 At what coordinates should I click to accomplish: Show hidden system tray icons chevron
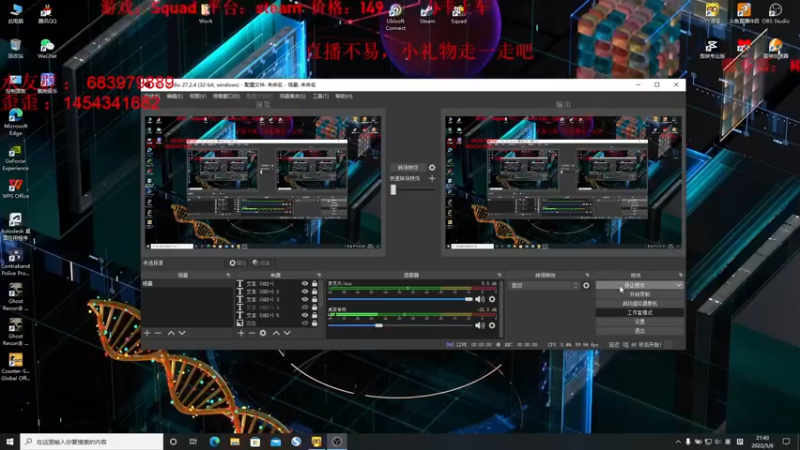coord(678,442)
